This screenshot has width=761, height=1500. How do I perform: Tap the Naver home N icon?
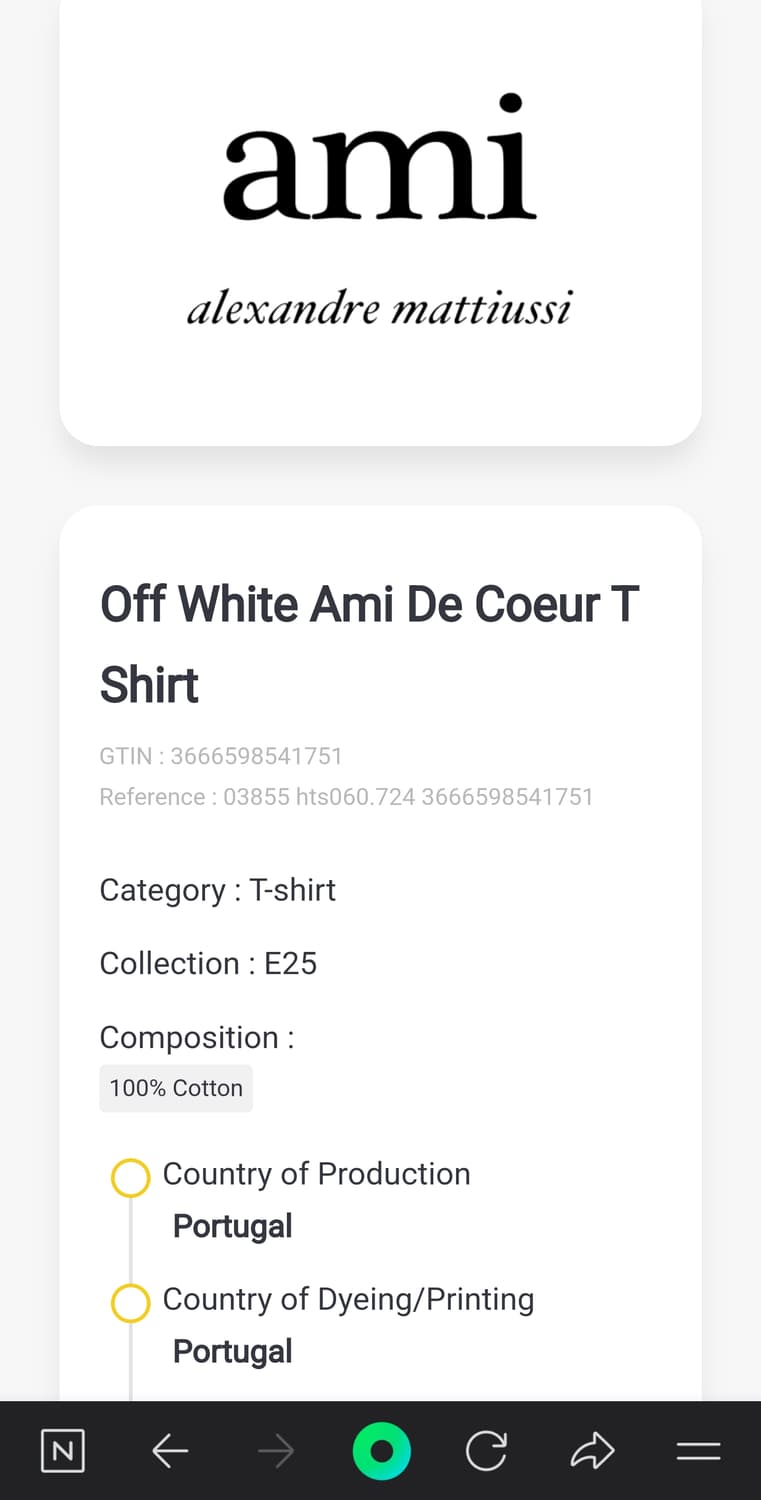point(62,1451)
